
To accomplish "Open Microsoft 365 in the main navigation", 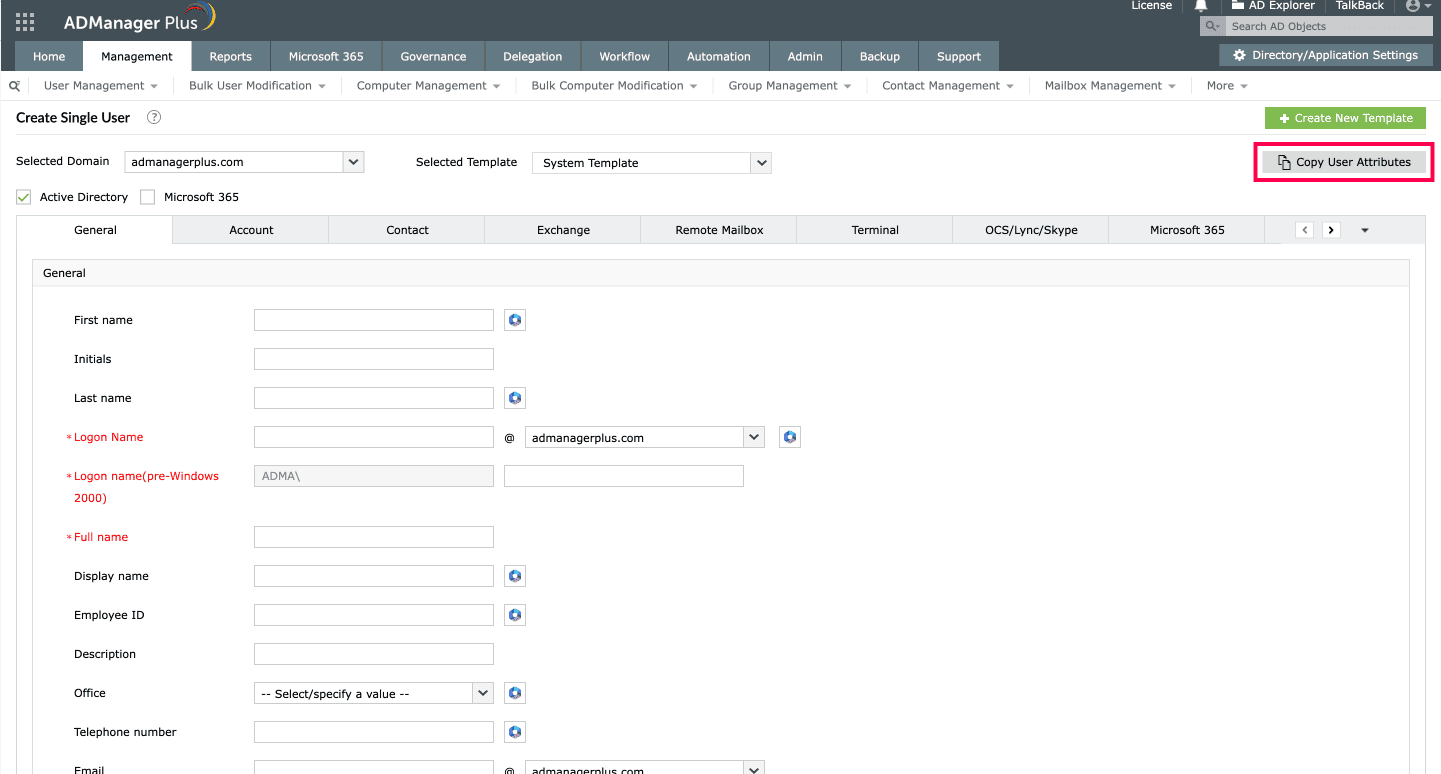I will [326, 56].
